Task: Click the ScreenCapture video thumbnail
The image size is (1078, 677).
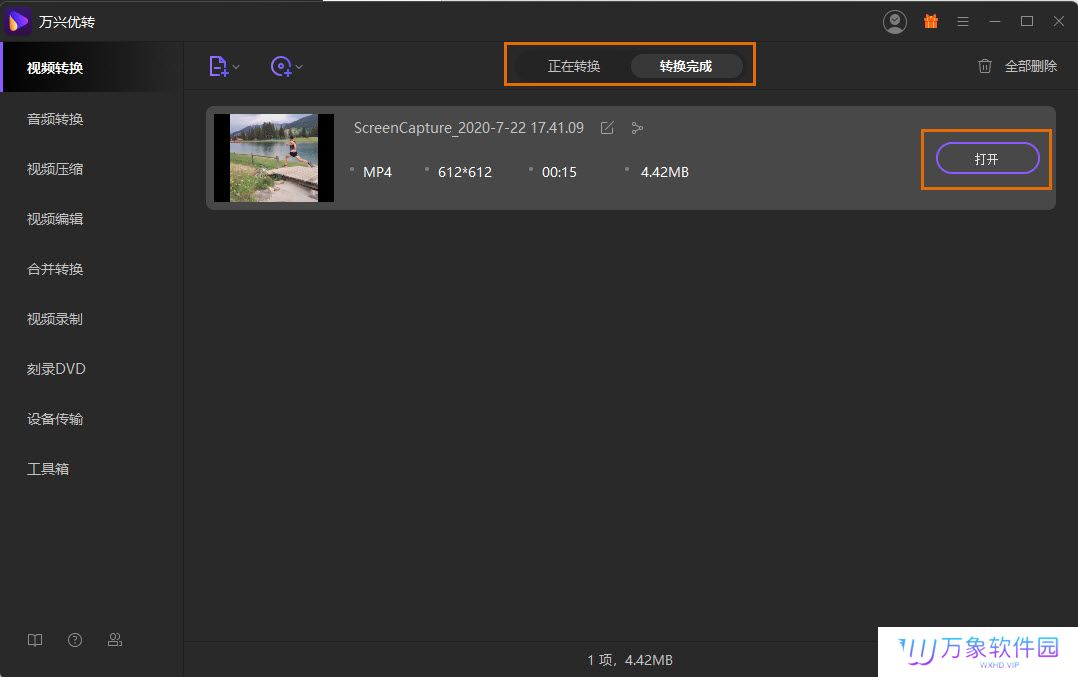Action: (x=274, y=158)
